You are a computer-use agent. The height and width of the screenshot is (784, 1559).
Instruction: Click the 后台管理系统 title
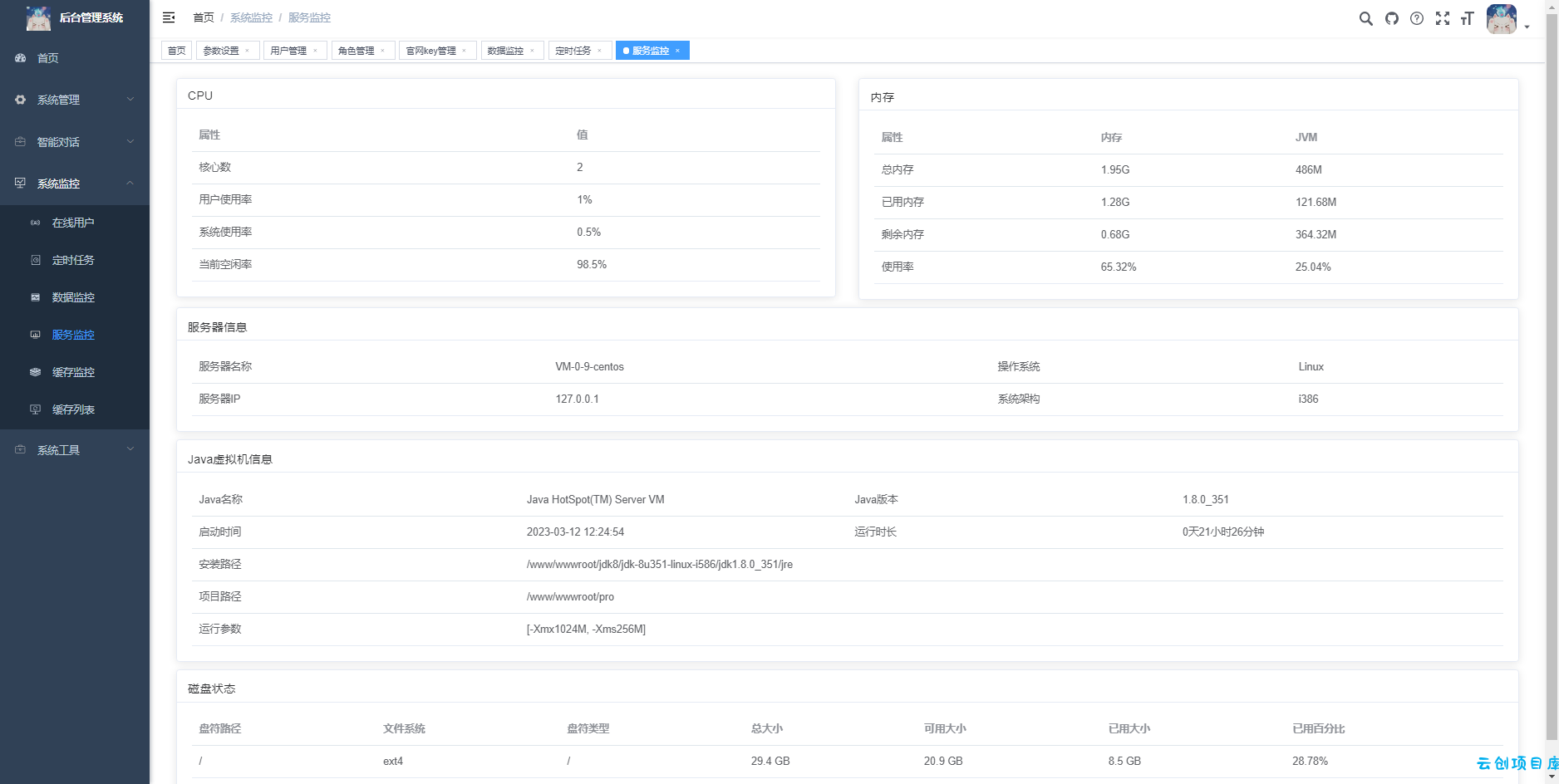click(91, 17)
